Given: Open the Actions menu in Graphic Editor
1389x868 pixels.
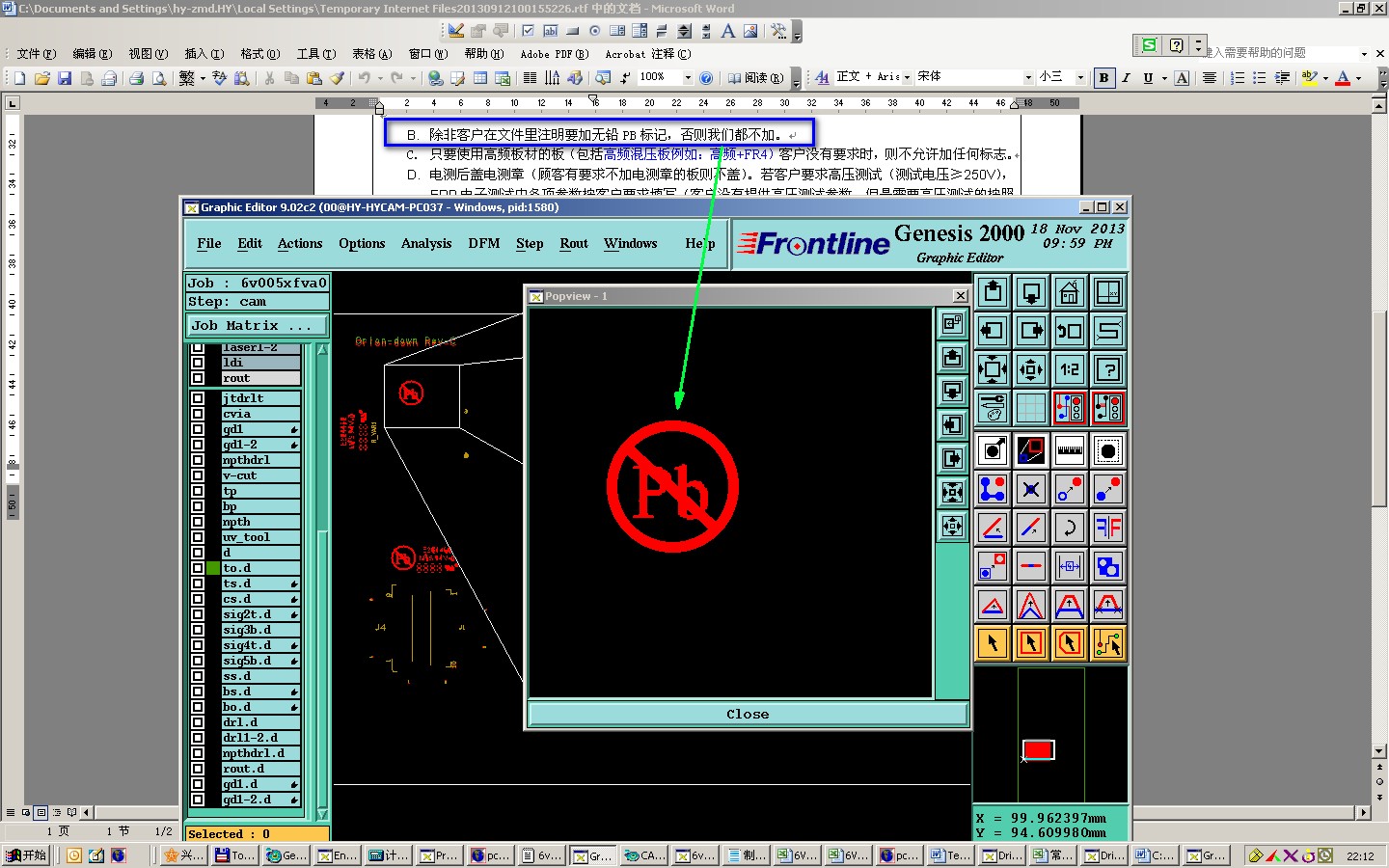Looking at the screenshot, I should 300,244.
